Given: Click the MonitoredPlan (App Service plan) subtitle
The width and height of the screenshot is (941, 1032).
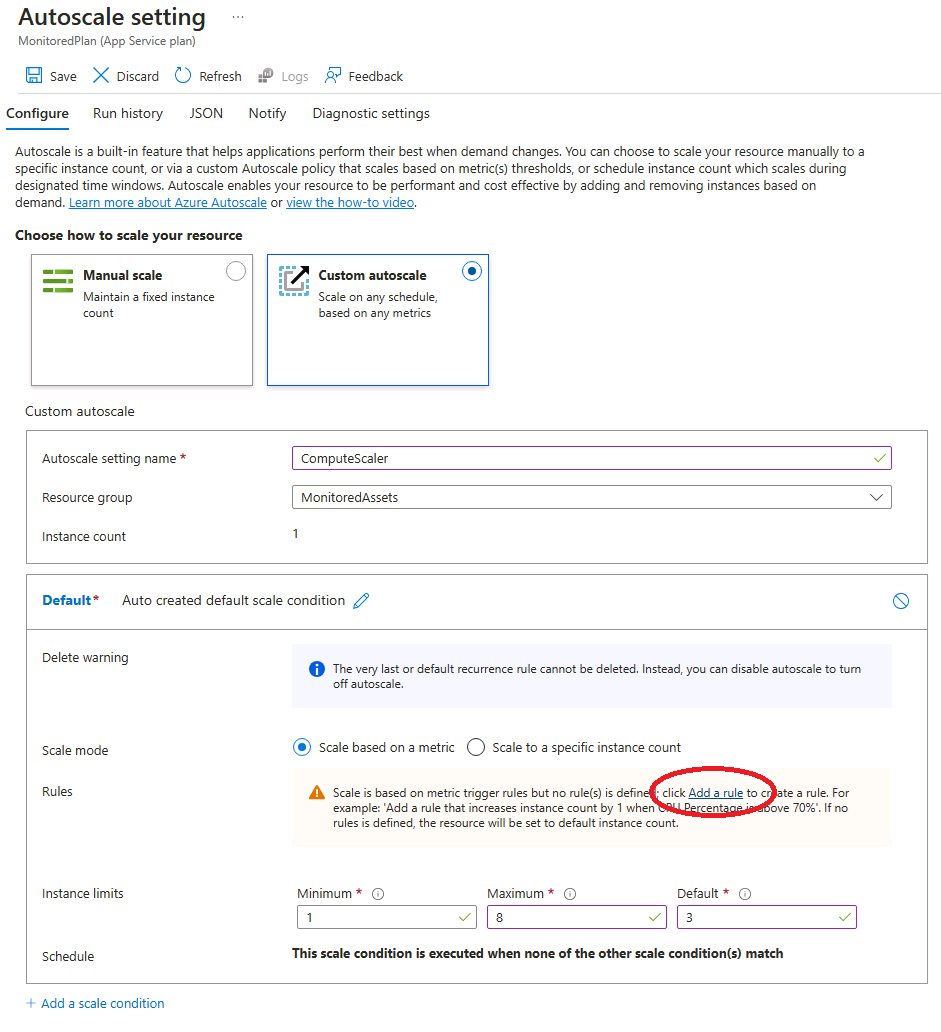Looking at the screenshot, I should (107, 41).
